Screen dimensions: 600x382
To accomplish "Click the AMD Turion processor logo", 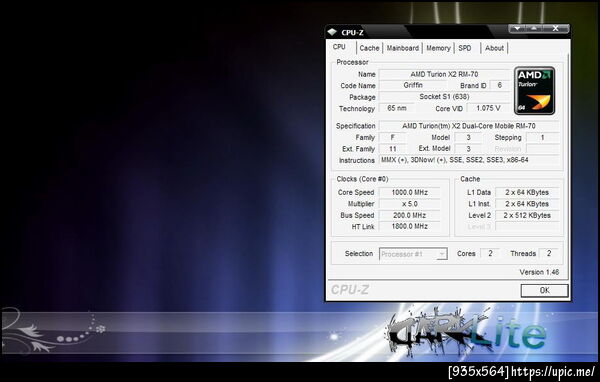I will coord(534,91).
